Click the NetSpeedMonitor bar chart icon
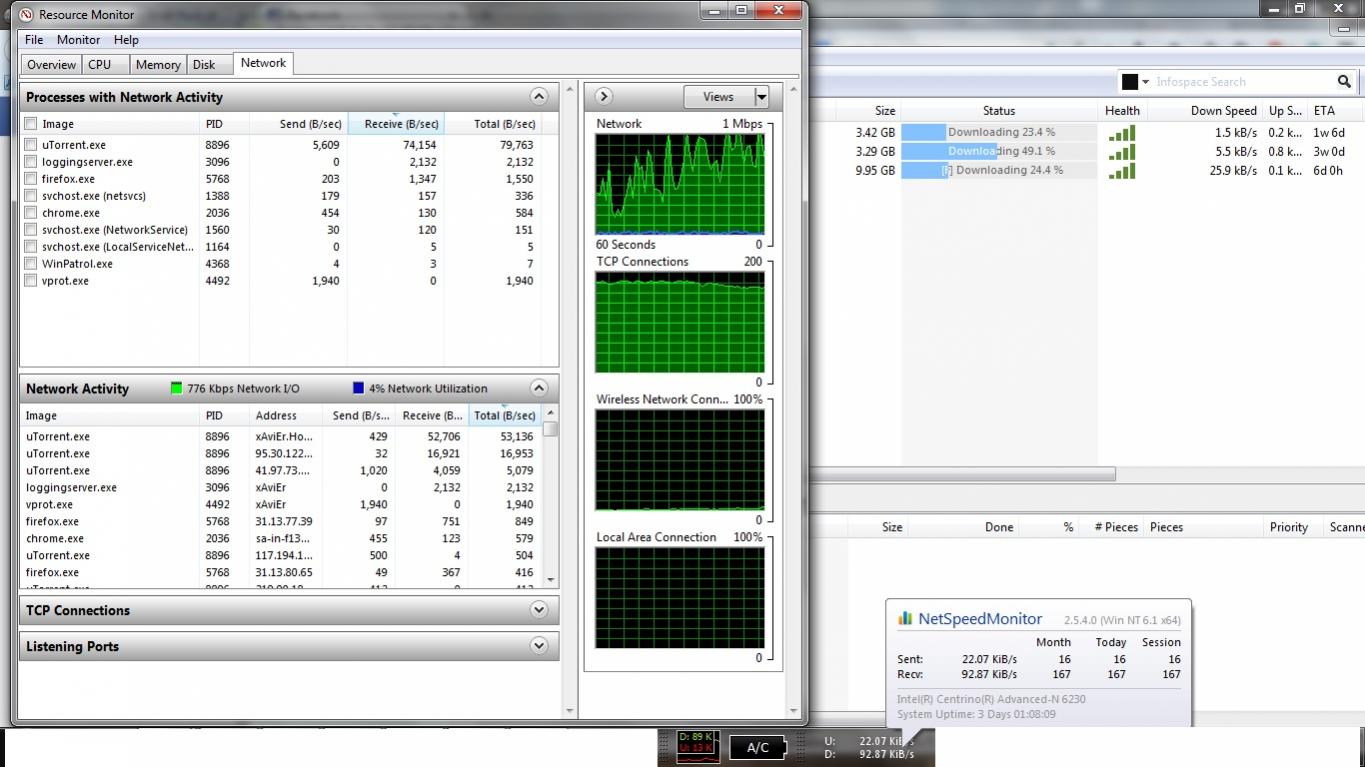This screenshot has width=1365, height=767. tap(905, 619)
